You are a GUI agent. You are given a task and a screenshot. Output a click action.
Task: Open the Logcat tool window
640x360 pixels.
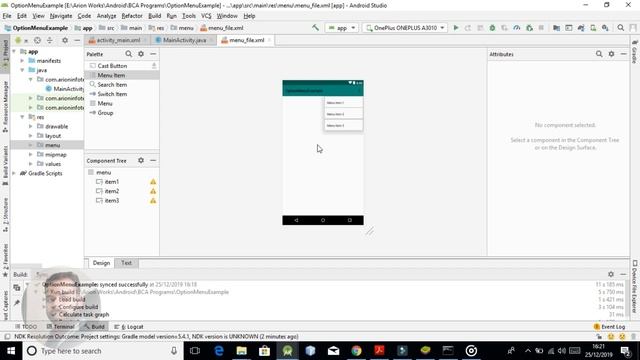[x=129, y=327]
